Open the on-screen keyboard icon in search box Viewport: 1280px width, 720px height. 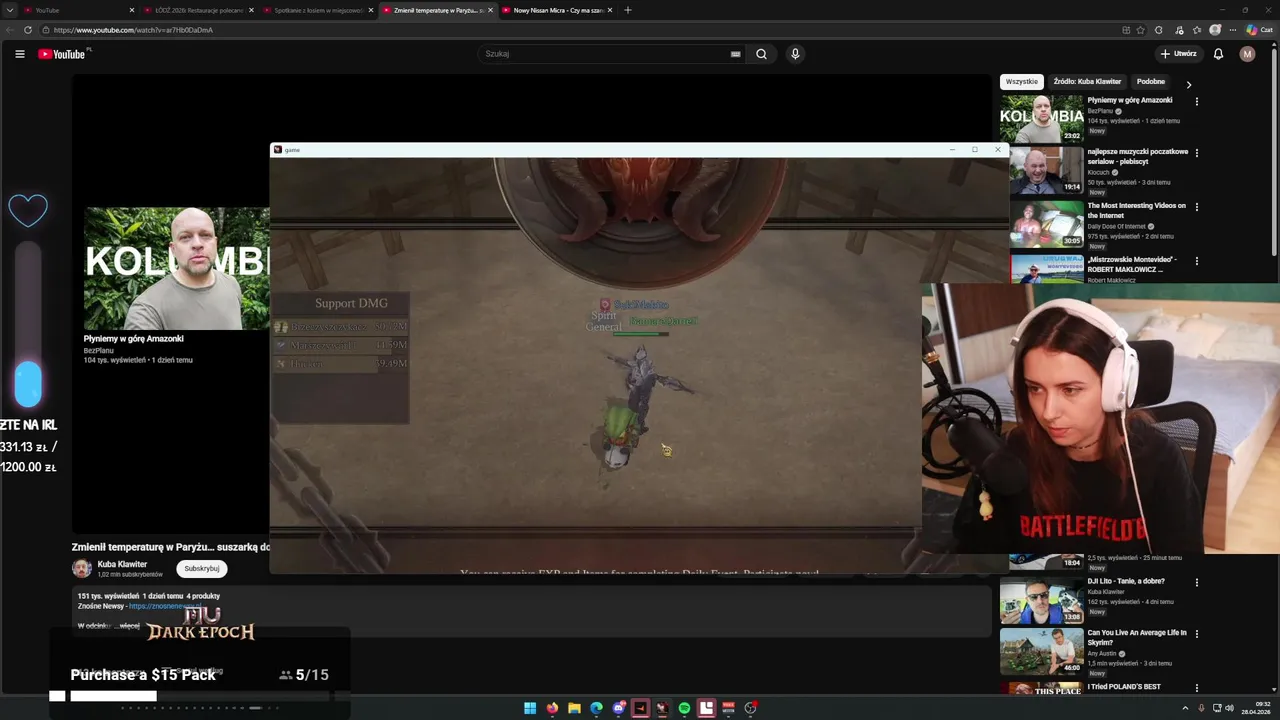736,54
